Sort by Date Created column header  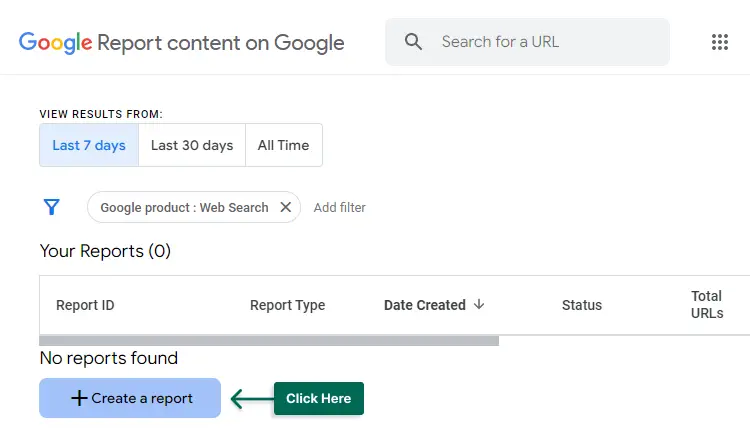pyautogui.click(x=425, y=305)
